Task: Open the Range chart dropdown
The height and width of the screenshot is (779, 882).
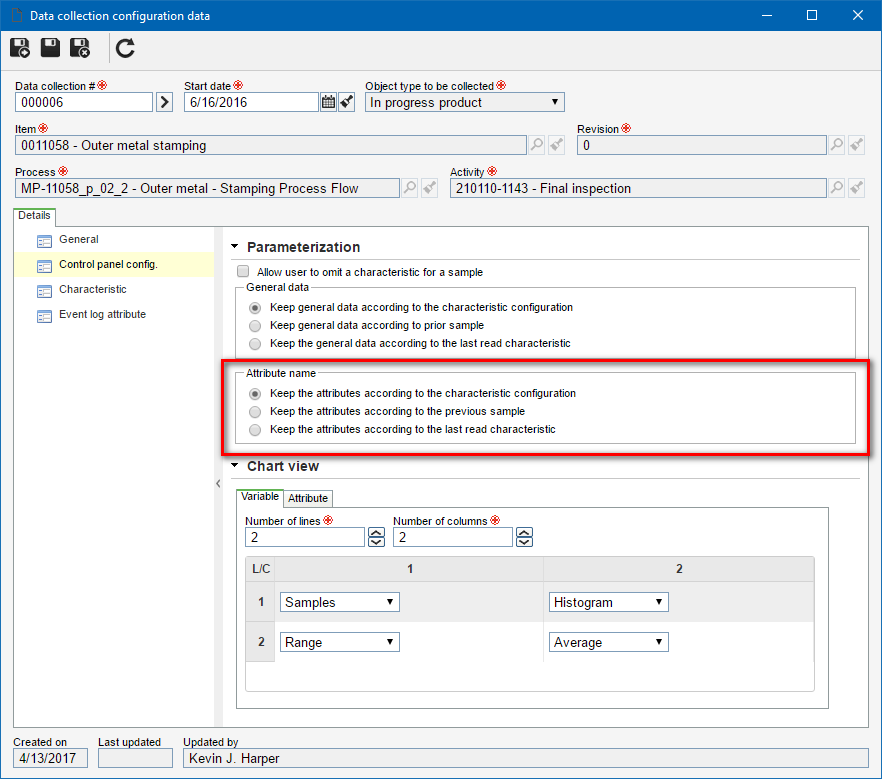Action: [340, 642]
